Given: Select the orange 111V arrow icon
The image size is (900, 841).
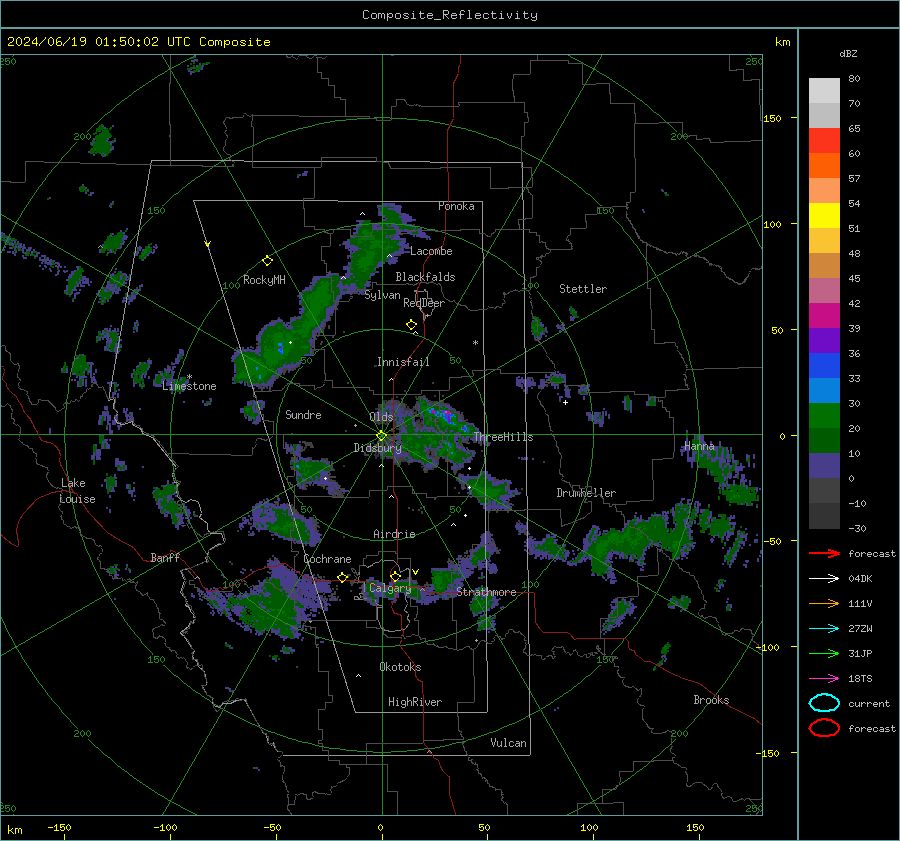Looking at the screenshot, I should (x=824, y=603).
